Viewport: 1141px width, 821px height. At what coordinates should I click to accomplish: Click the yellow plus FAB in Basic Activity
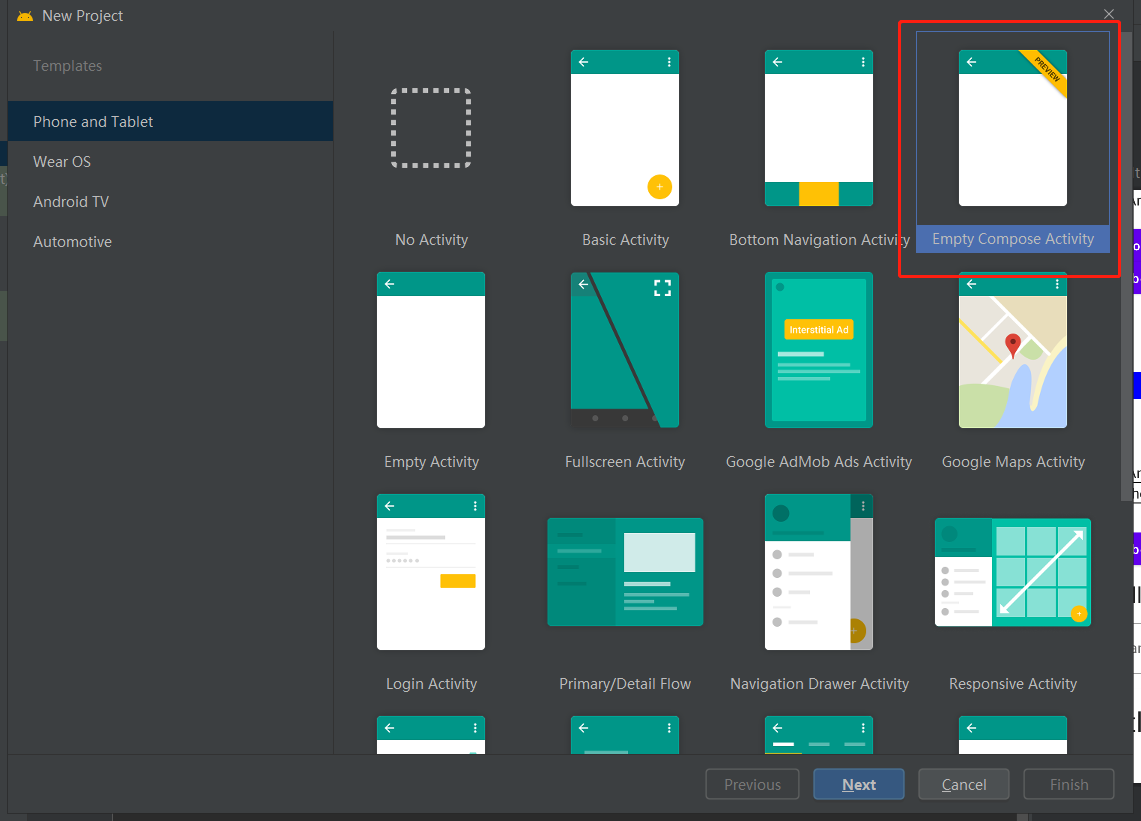pyautogui.click(x=659, y=186)
